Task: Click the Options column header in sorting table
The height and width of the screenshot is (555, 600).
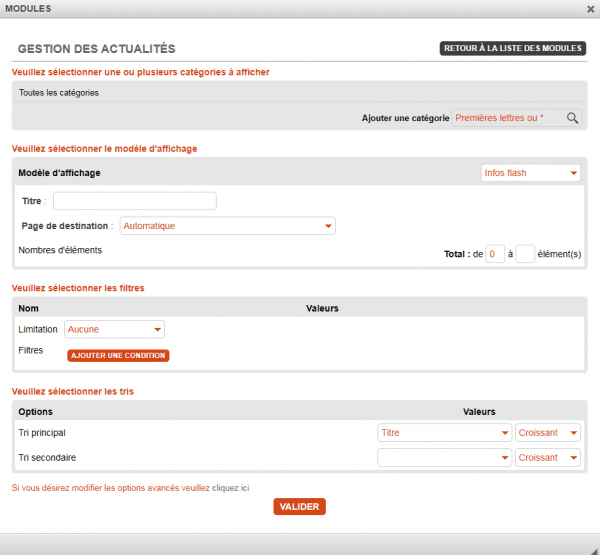Action: pyautogui.click(x=36, y=412)
